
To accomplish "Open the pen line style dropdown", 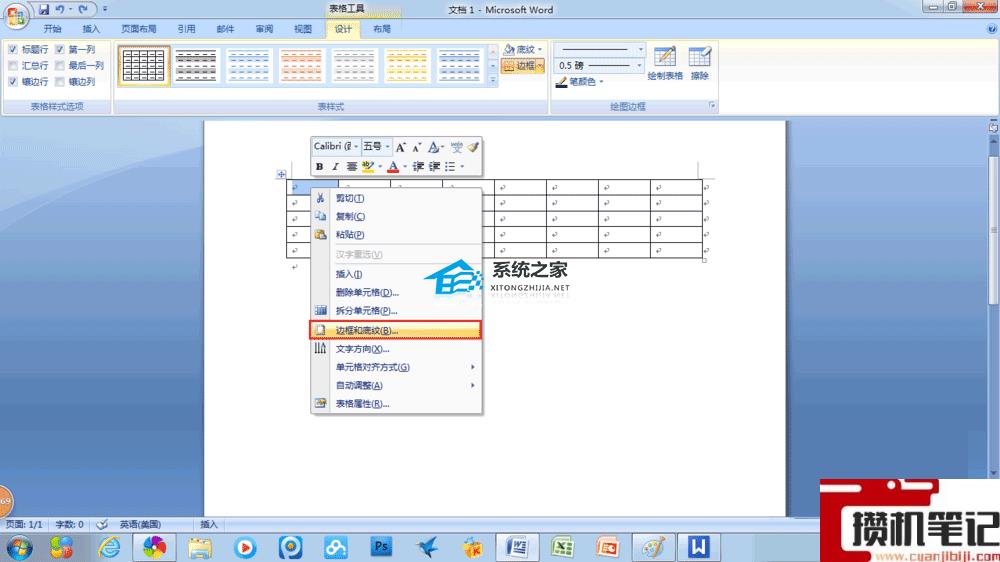I will [x=640, y=49].
